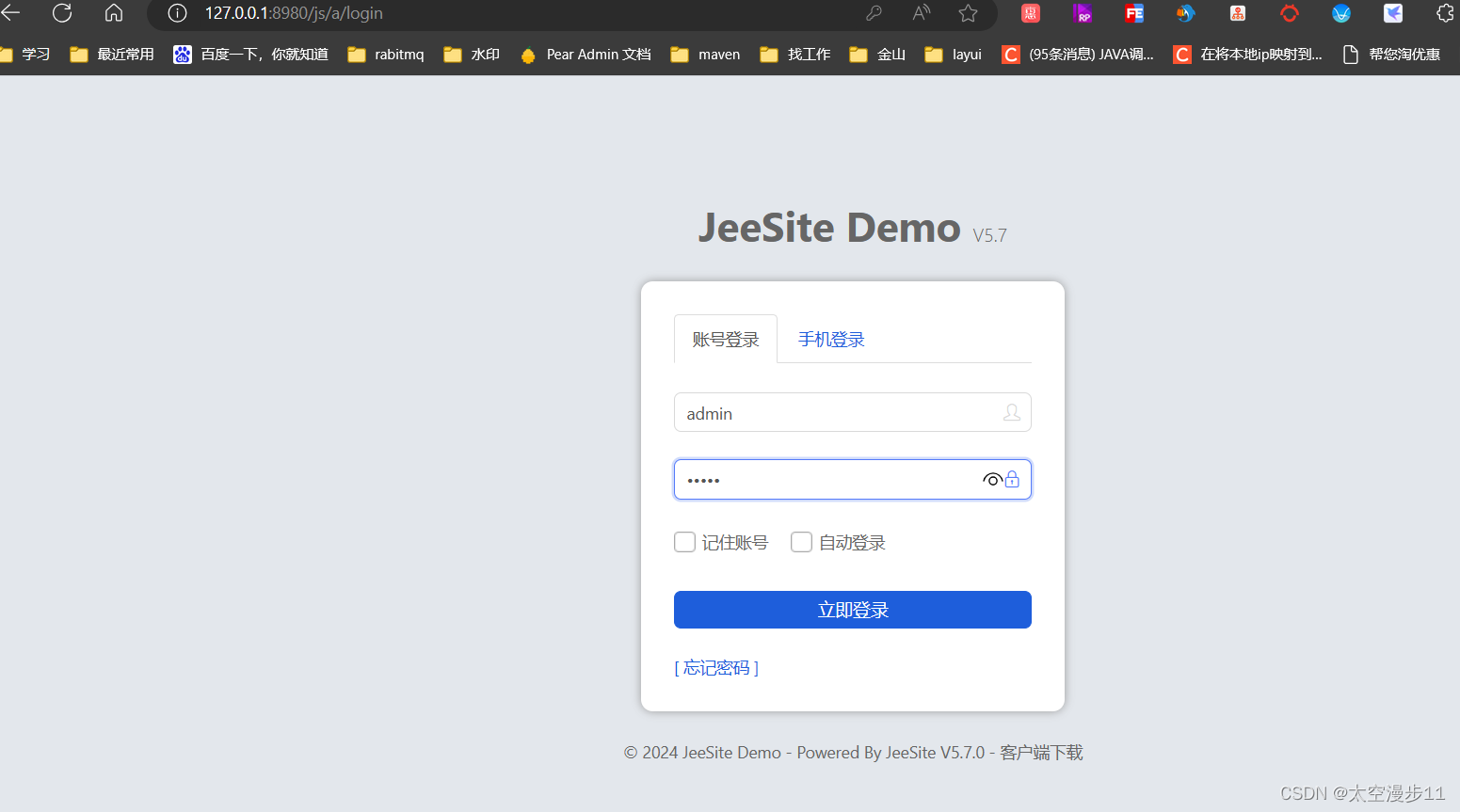Click the user icon in username field
Screen dimensions: 1460x812
coord(1012,412)
